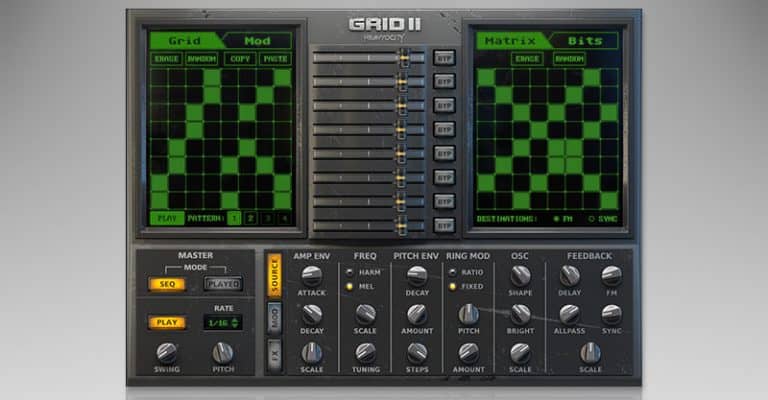Open the MOD vertical tab beside Amp Env
This screenshot has width=768, height=400.
(274, 319)
